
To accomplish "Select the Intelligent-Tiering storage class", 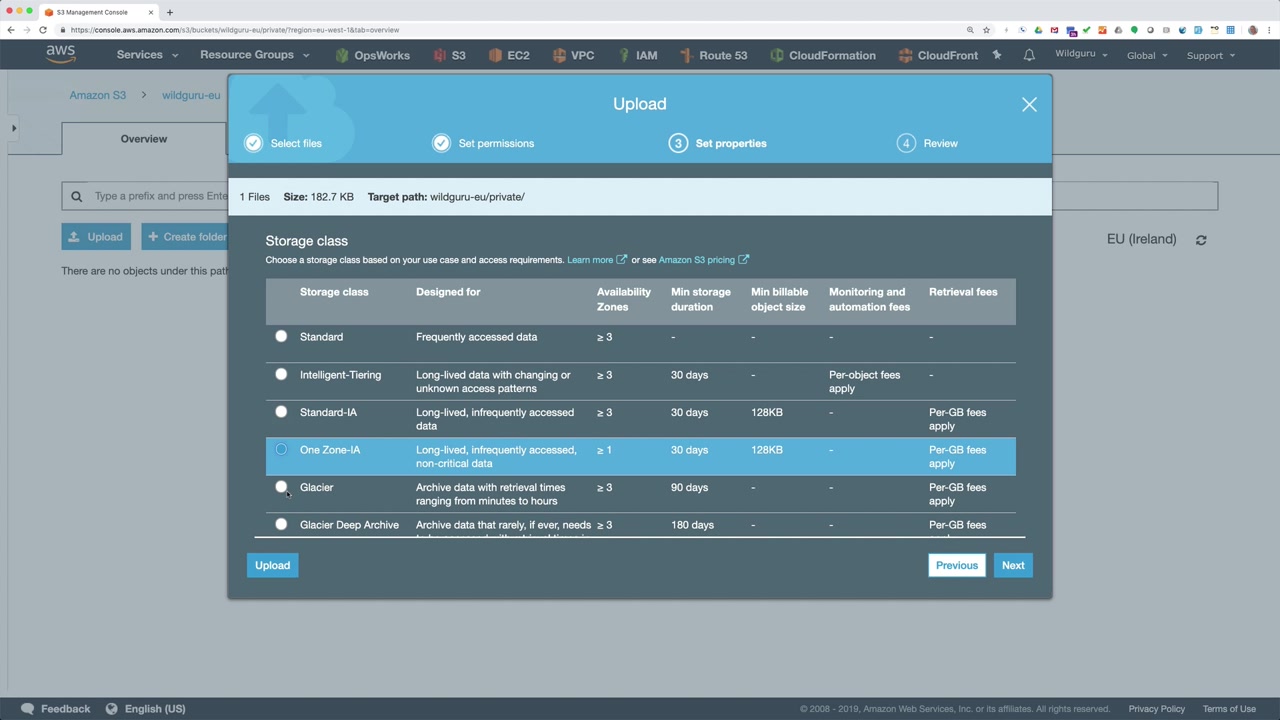I will [281, 375].
